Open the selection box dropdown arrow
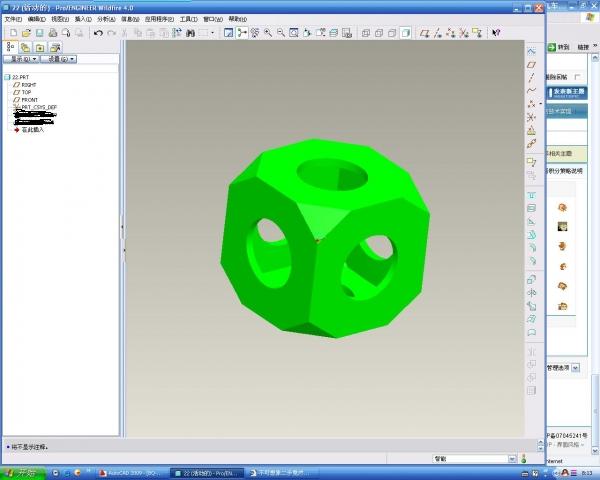Screen dimensions: 600x480 (212, 33)
